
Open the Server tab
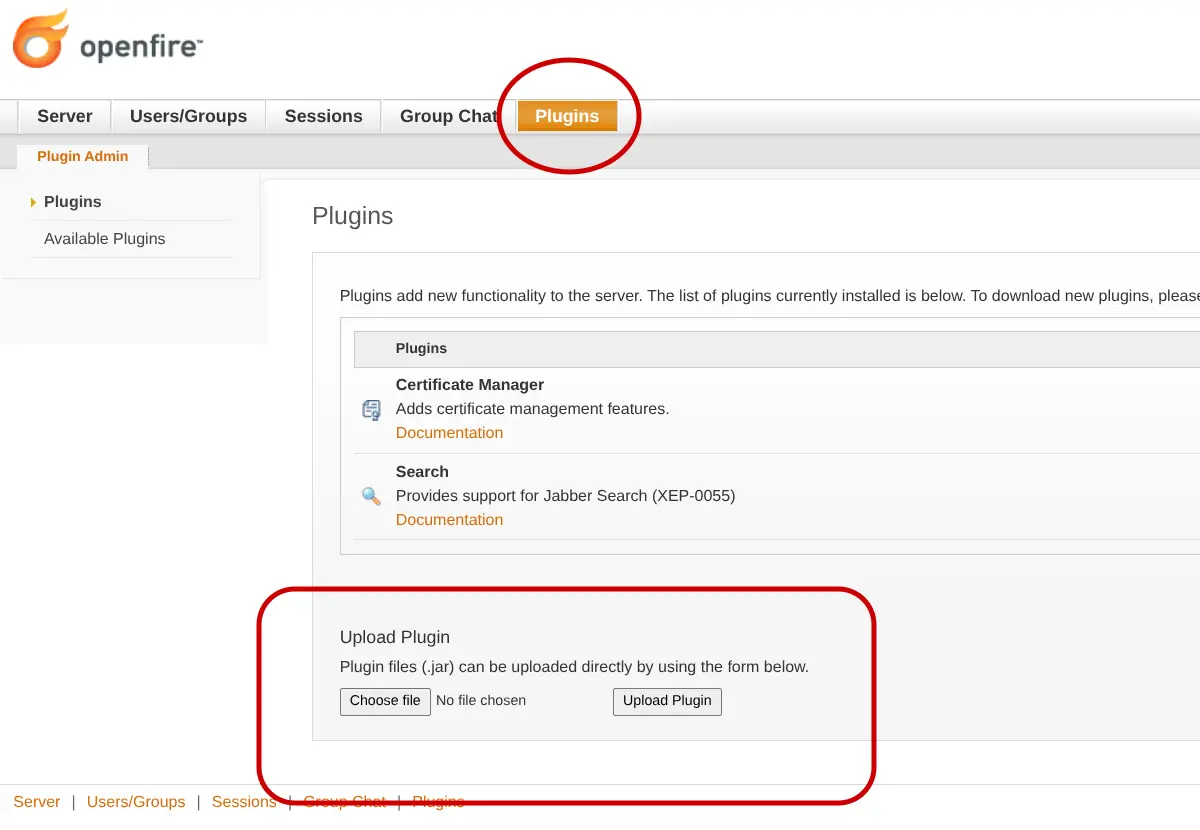coord(64,116)
